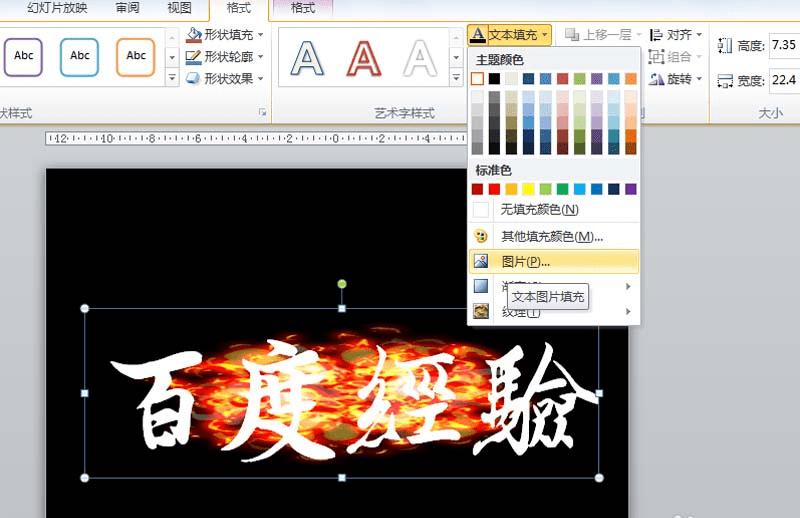
Task: Click the gradient fill square icon
Action: click(481, 286)
